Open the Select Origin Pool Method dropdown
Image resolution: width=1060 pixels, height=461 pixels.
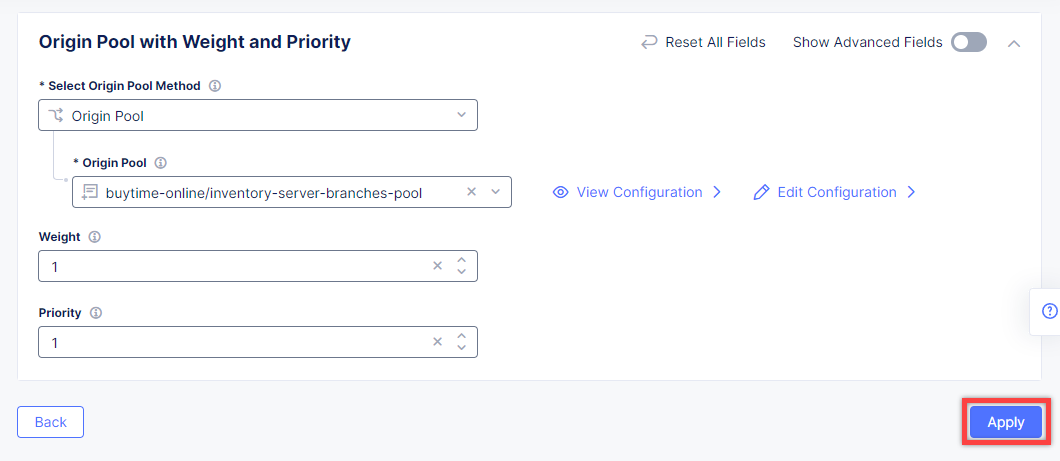coord(258,115)
